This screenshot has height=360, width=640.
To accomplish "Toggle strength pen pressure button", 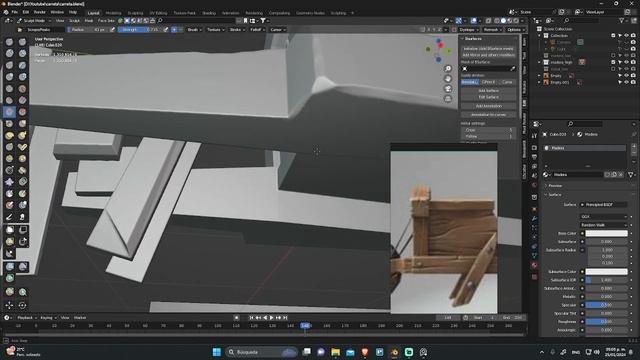I will (166, 29).
